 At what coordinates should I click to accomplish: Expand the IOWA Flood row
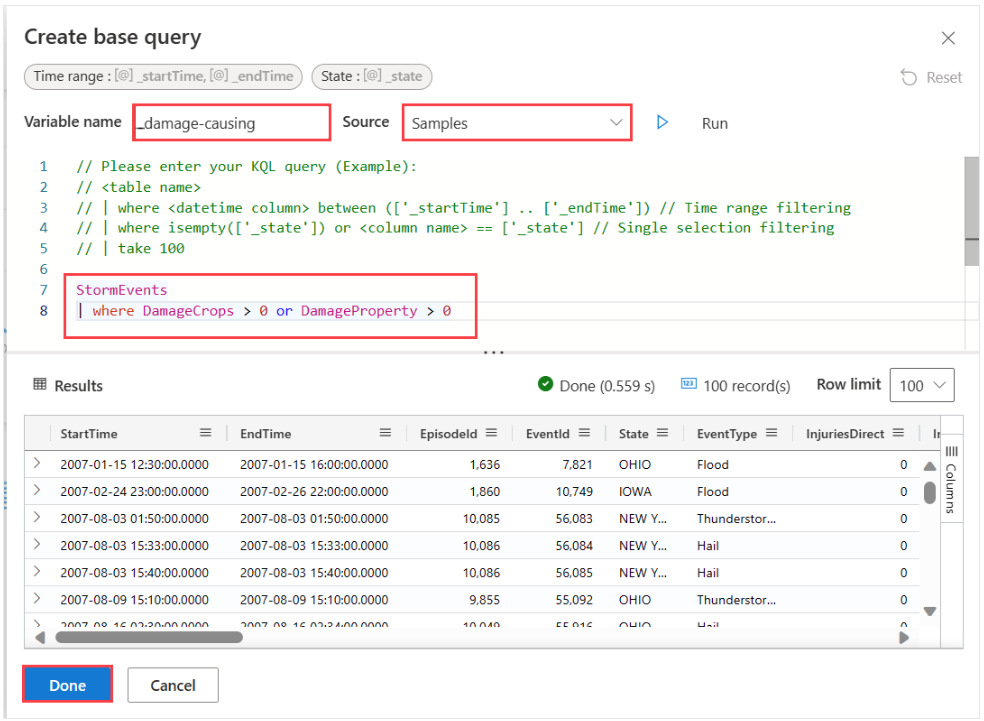coord(37,490)
